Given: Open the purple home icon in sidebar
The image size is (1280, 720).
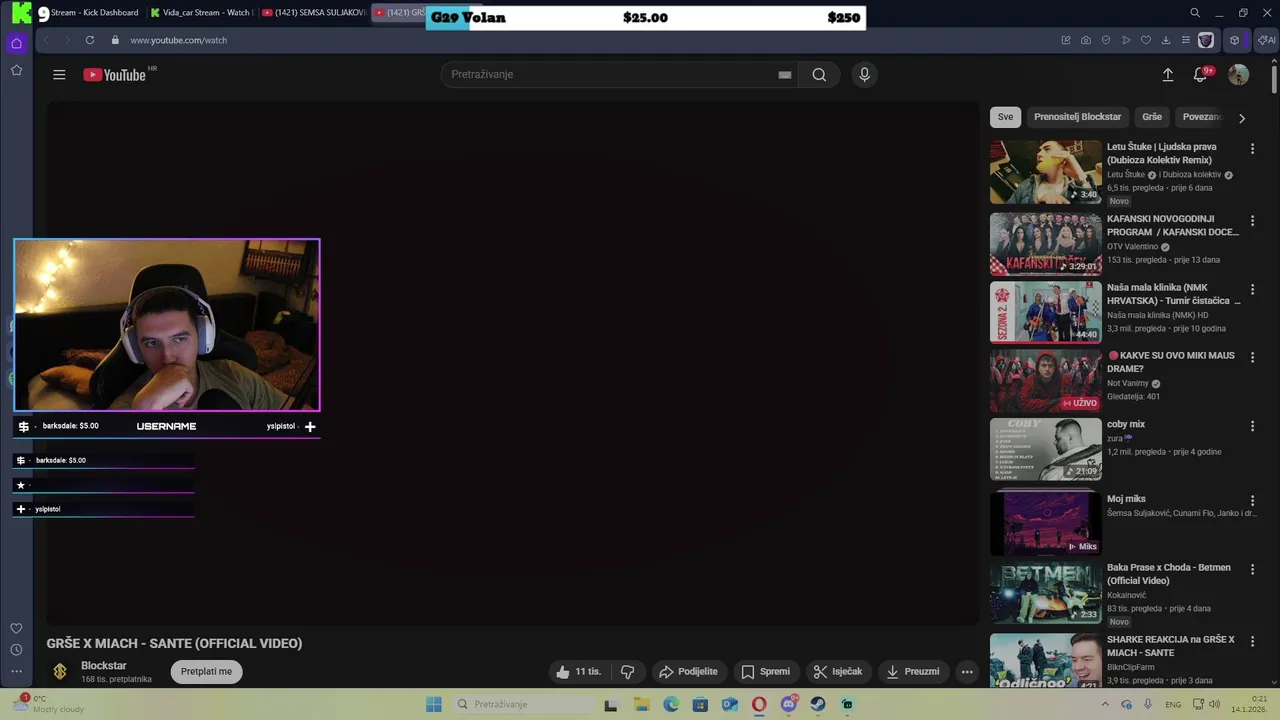Looking at the screenshot, I should click(16, 43).
